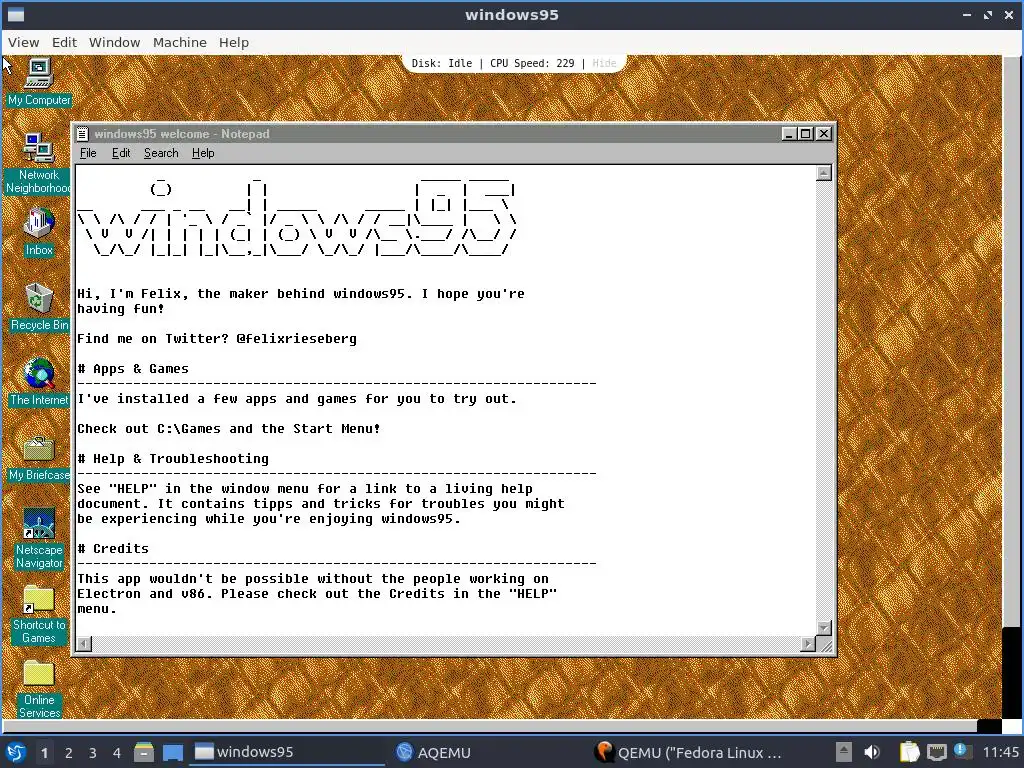Click the Notepad title bar document icon

[x=82, y=134]
